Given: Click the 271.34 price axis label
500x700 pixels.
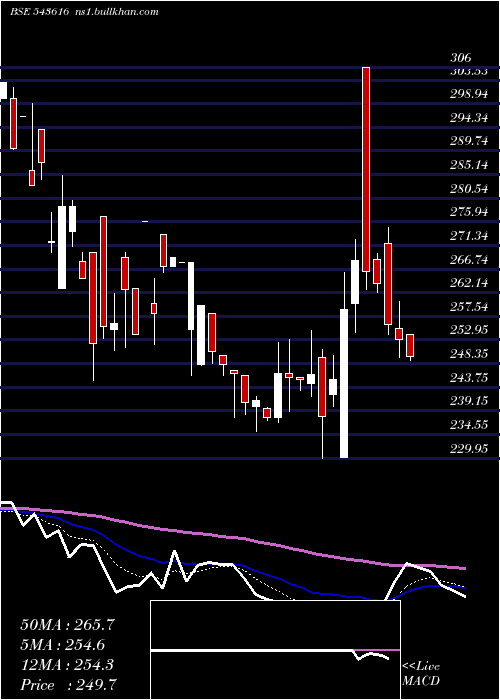Looking at the screenshot, I should 468,236.
